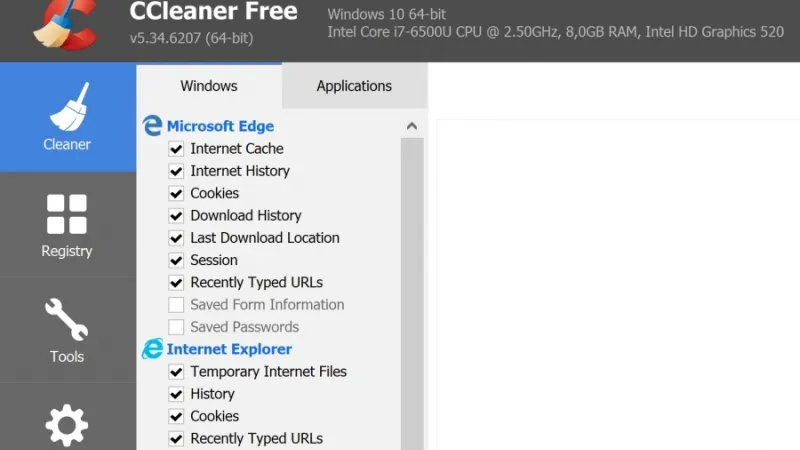Uncheck Download History checkbox
The image size is (800, 450).
tap(176, 216)
